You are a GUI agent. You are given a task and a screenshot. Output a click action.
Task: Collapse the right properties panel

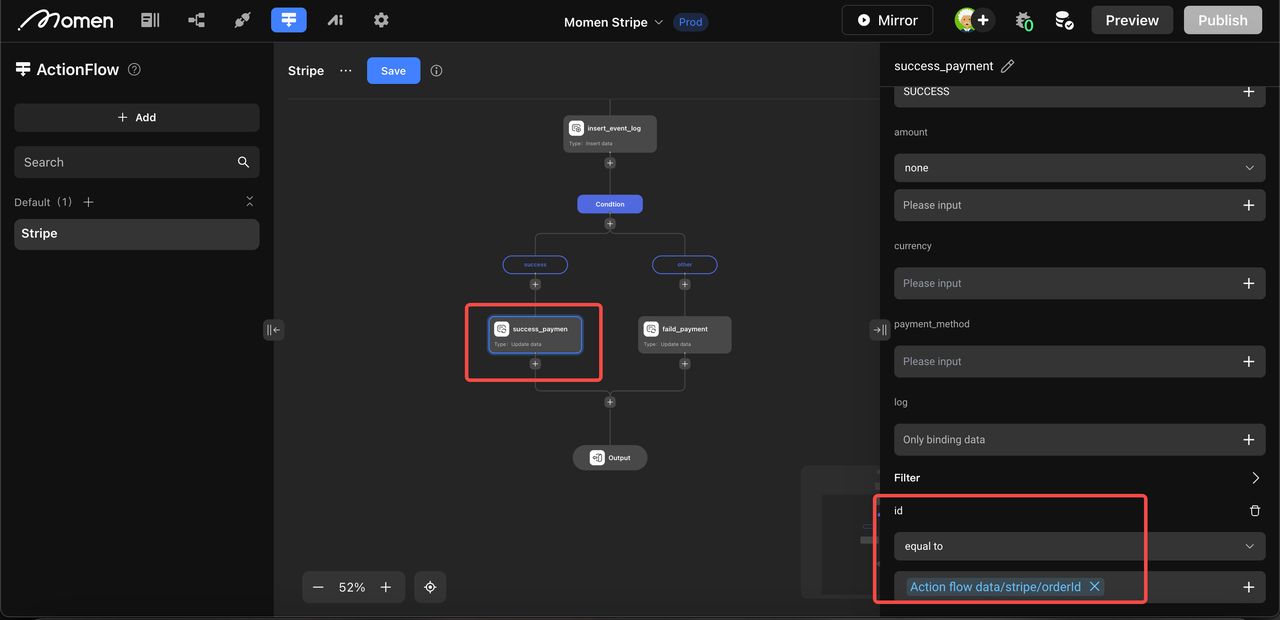[x=879, y=330]
